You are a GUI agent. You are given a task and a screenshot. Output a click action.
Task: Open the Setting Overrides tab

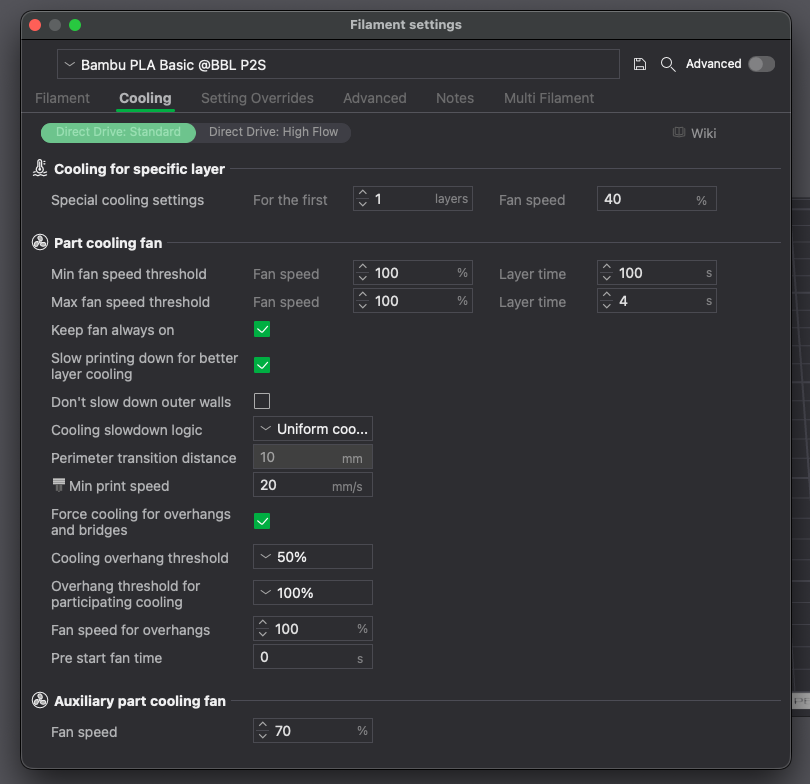click(x=257, y=98)
